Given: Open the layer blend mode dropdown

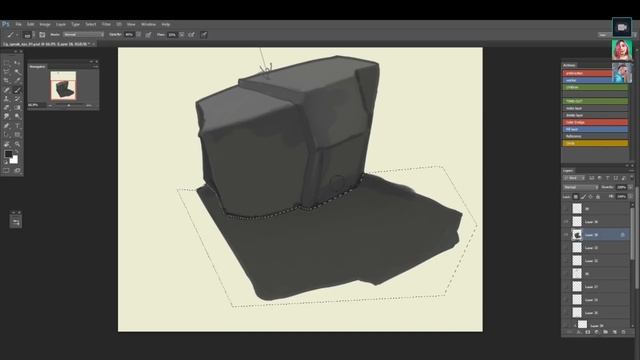Looking at the screenshot, I should [x=580, y=187].
